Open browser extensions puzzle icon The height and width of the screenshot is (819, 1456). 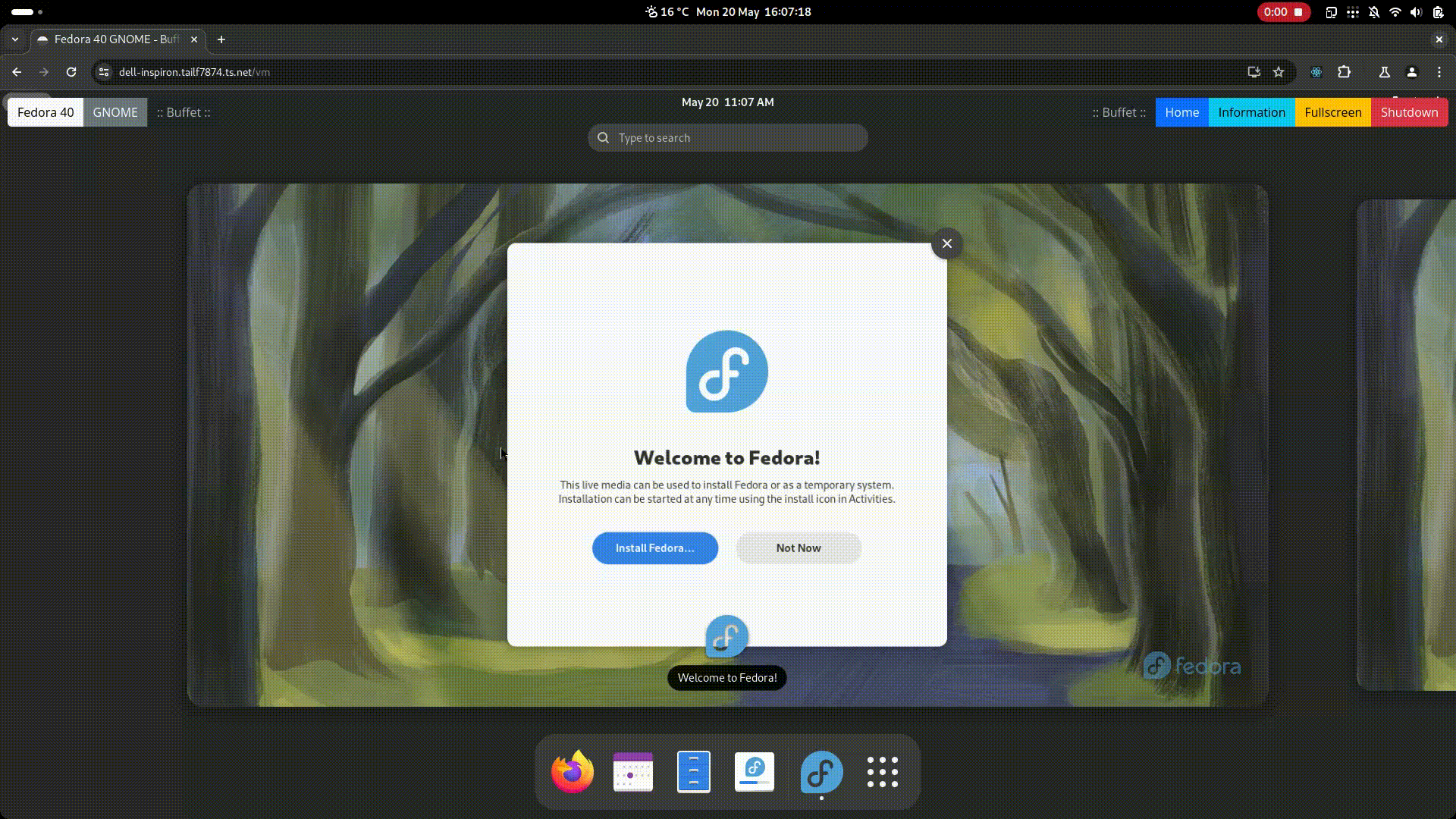pos(1344,72)
